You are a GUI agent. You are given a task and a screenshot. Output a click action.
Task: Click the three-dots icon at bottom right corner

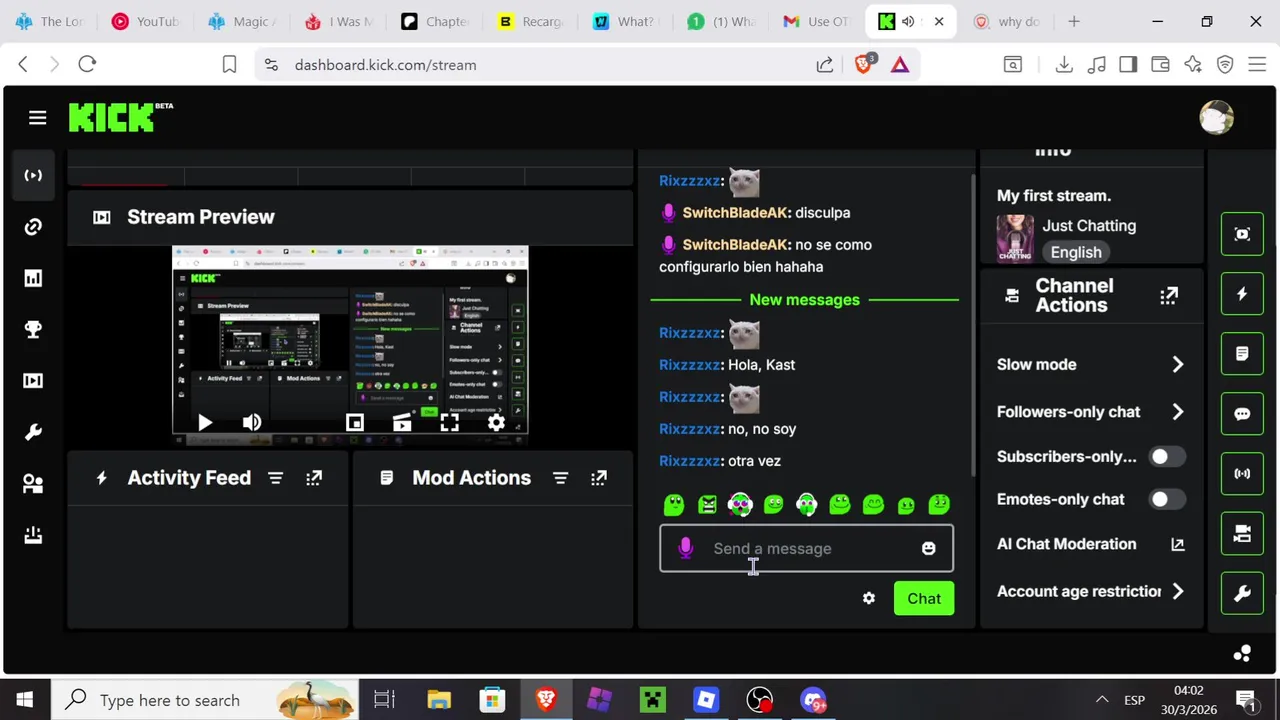coord(1242,654)
